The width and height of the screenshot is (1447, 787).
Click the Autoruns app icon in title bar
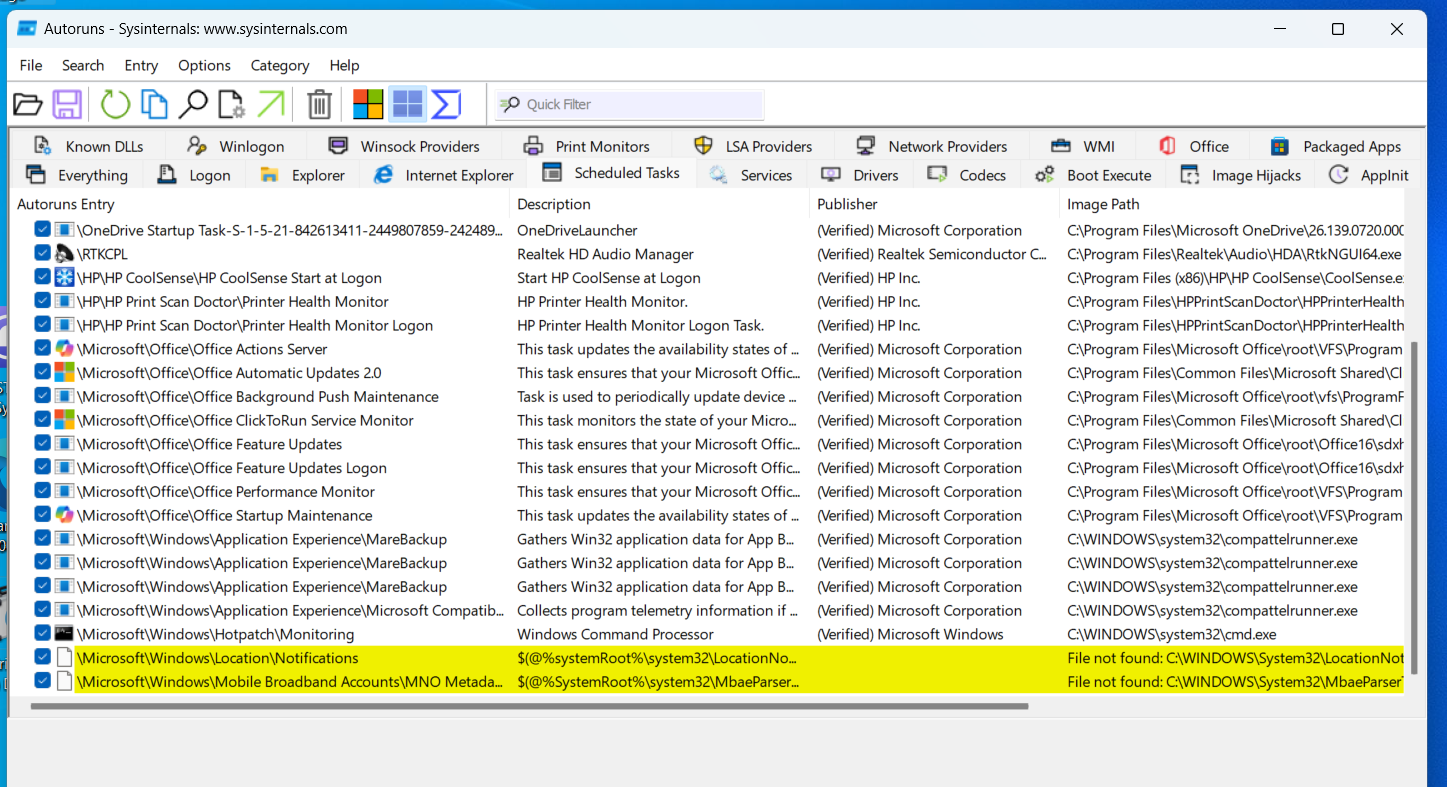coord(27,29)
